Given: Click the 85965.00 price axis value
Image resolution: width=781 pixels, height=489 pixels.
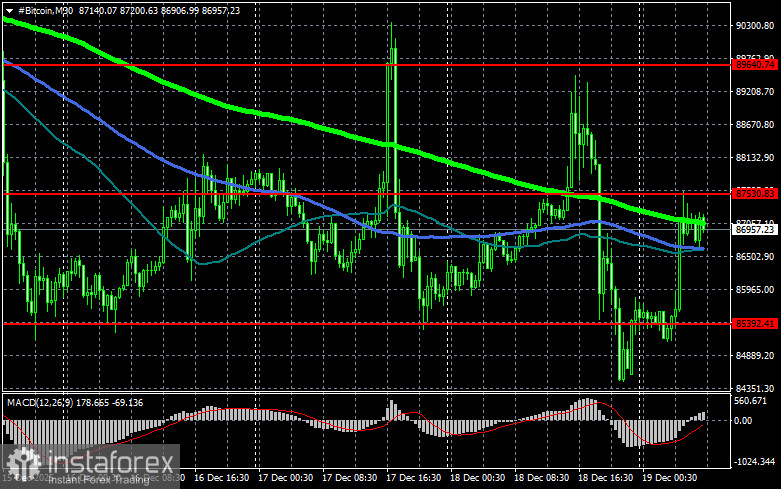Looking at the screenshot, I should 755,289.
